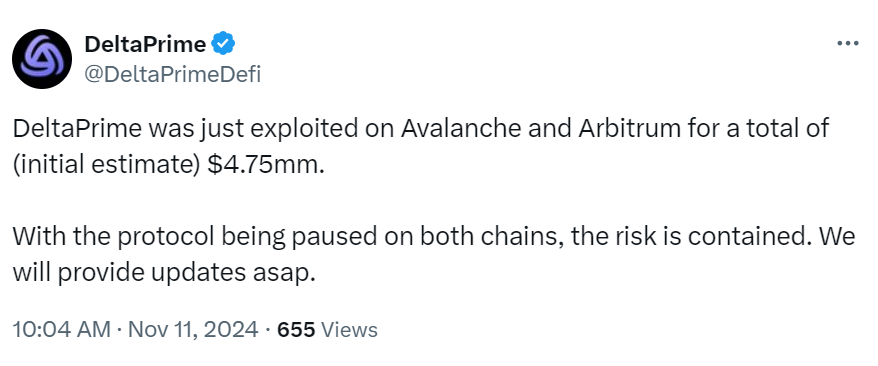Click the blue verified badge

[223, 44]
